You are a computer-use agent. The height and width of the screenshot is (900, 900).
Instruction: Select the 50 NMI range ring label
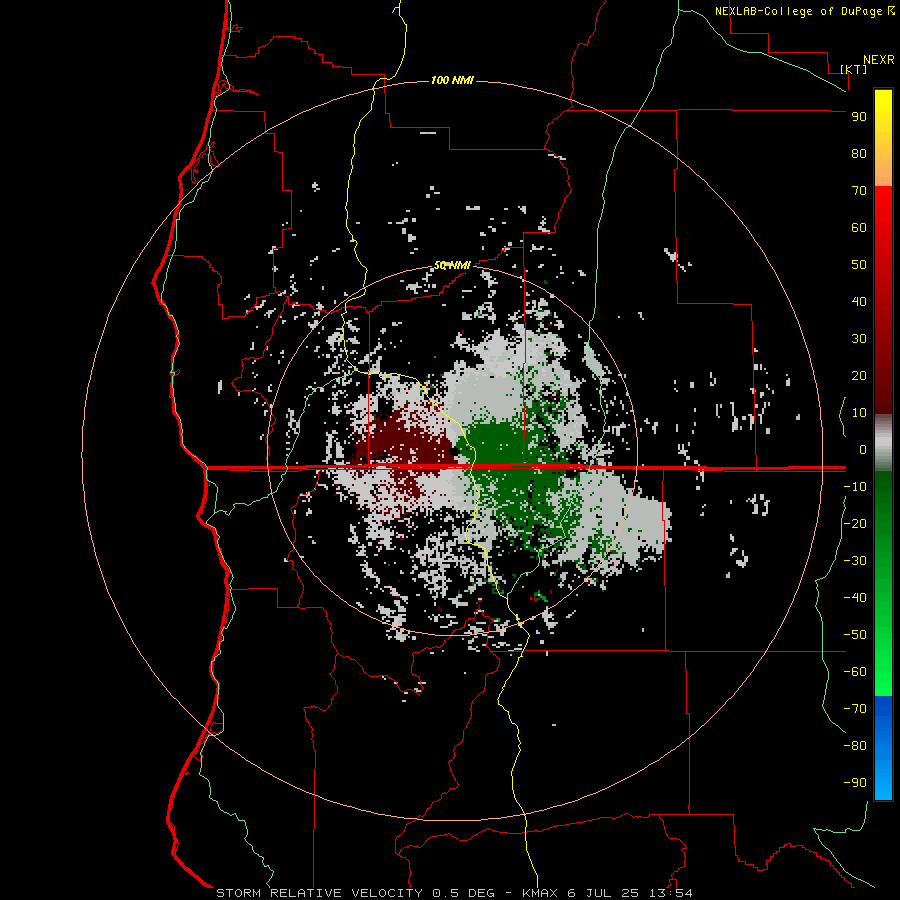point(452,265)
